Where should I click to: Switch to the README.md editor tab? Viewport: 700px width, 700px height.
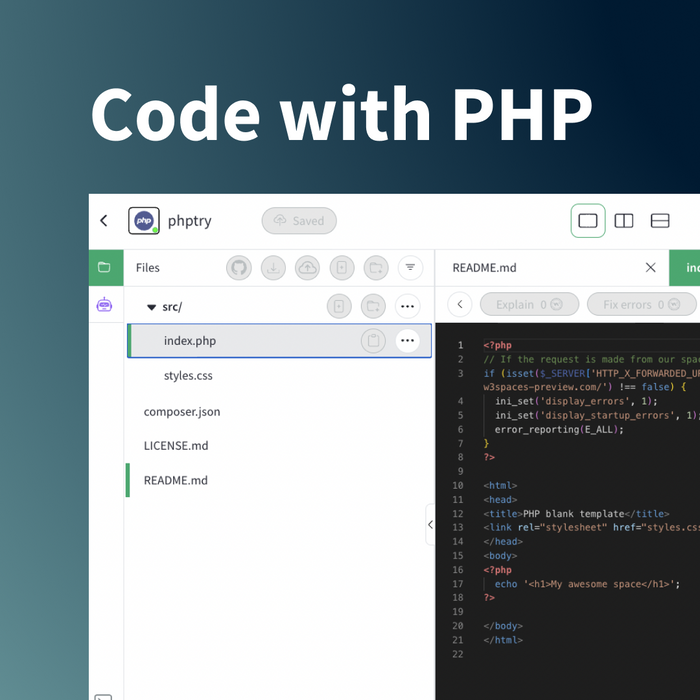pos(485,268)
